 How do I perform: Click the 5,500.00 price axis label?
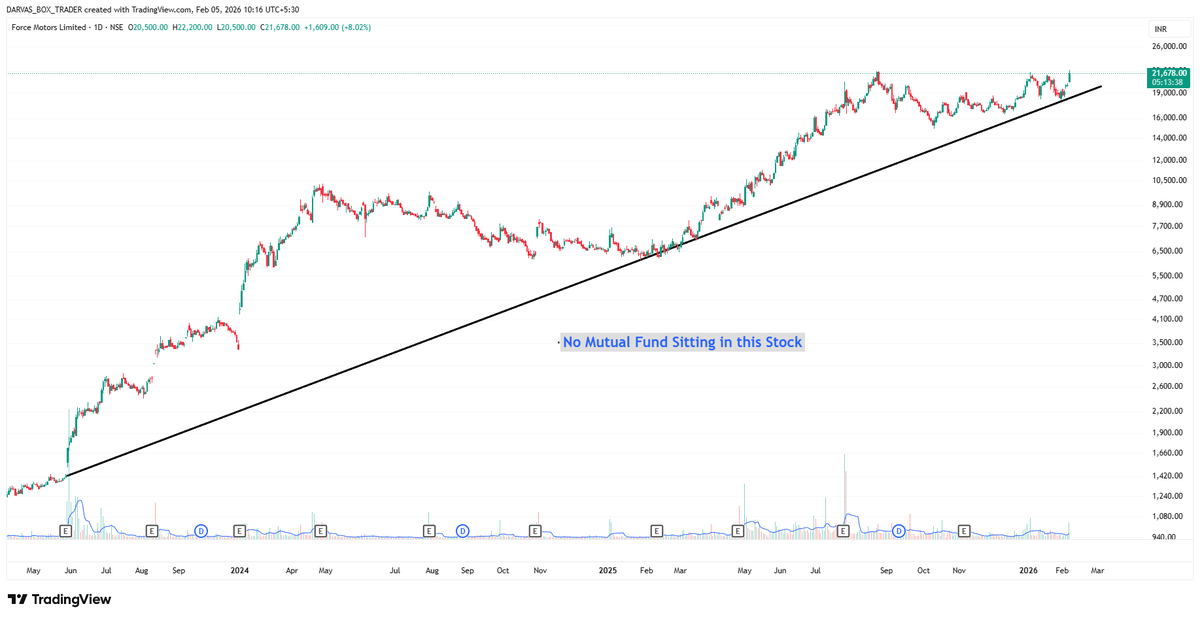[x=1169, y=275]
